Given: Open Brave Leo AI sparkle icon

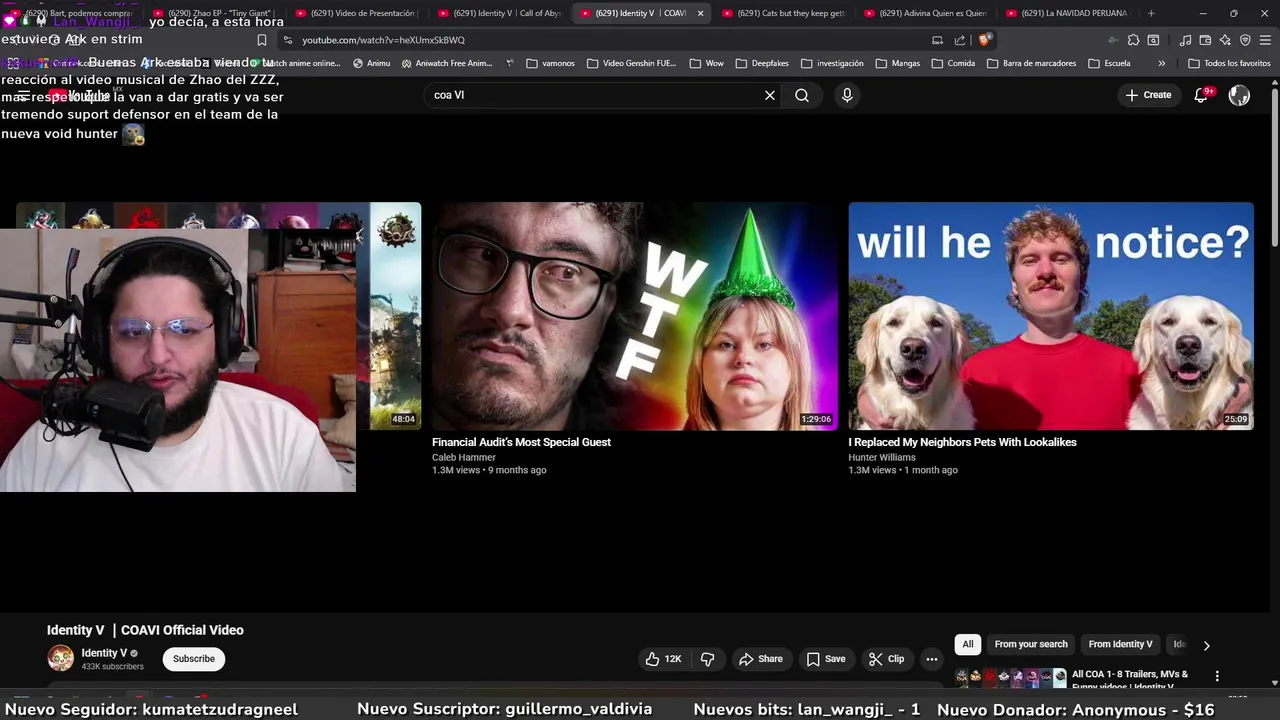Looking at the screenshot, I should click(1225, 40).
